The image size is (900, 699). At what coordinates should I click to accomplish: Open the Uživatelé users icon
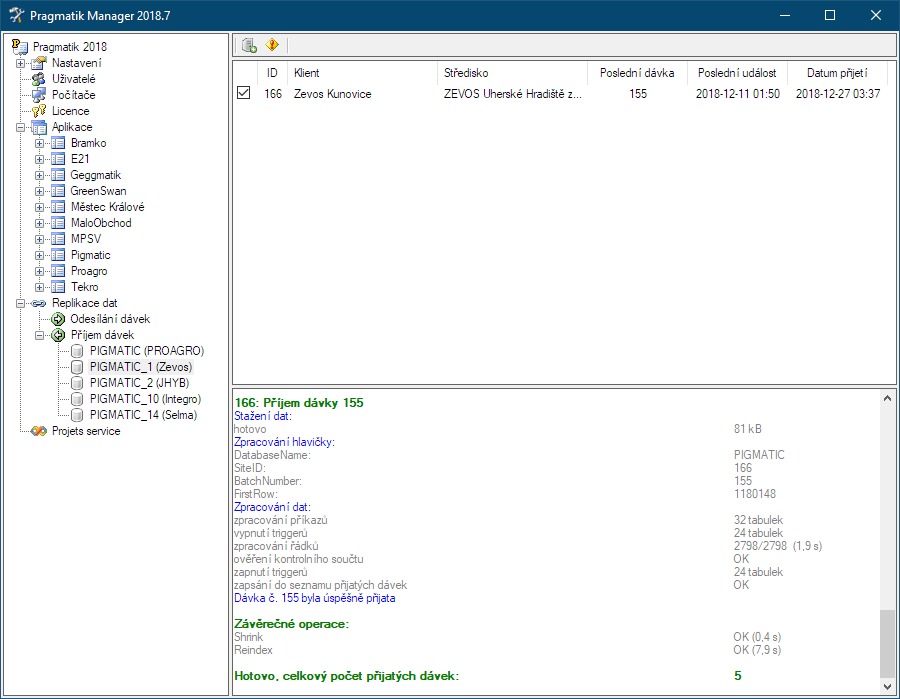(39, 79)
